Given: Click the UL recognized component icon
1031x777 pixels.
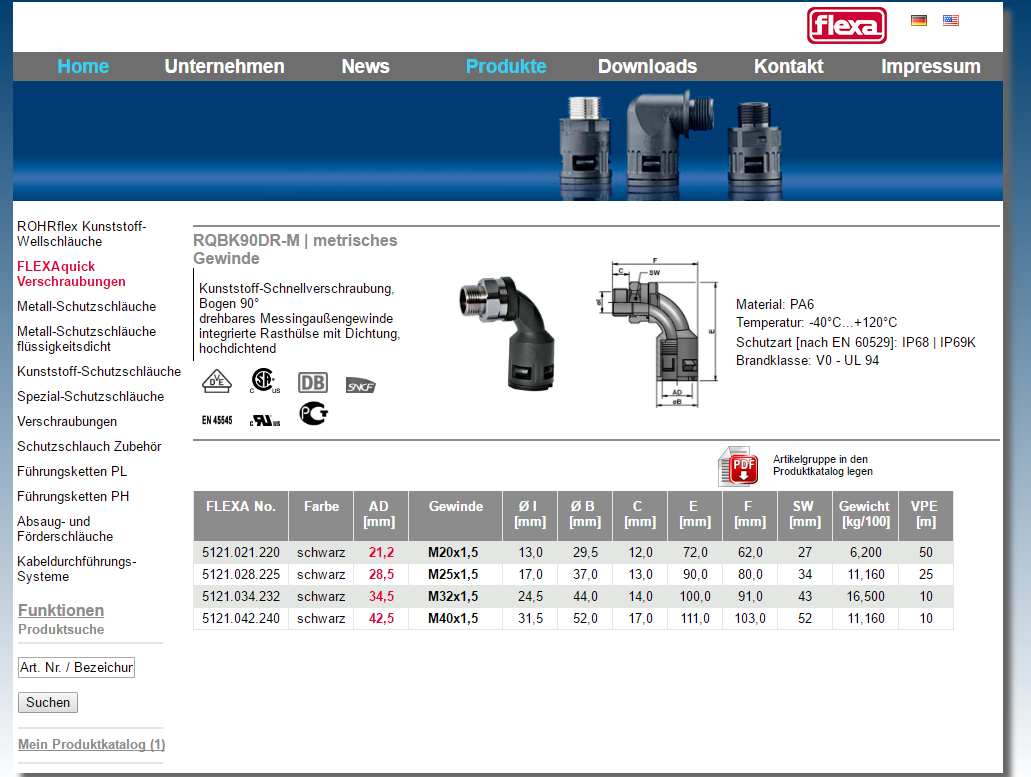Looking at the screenshot, I should tap(264, 421).
